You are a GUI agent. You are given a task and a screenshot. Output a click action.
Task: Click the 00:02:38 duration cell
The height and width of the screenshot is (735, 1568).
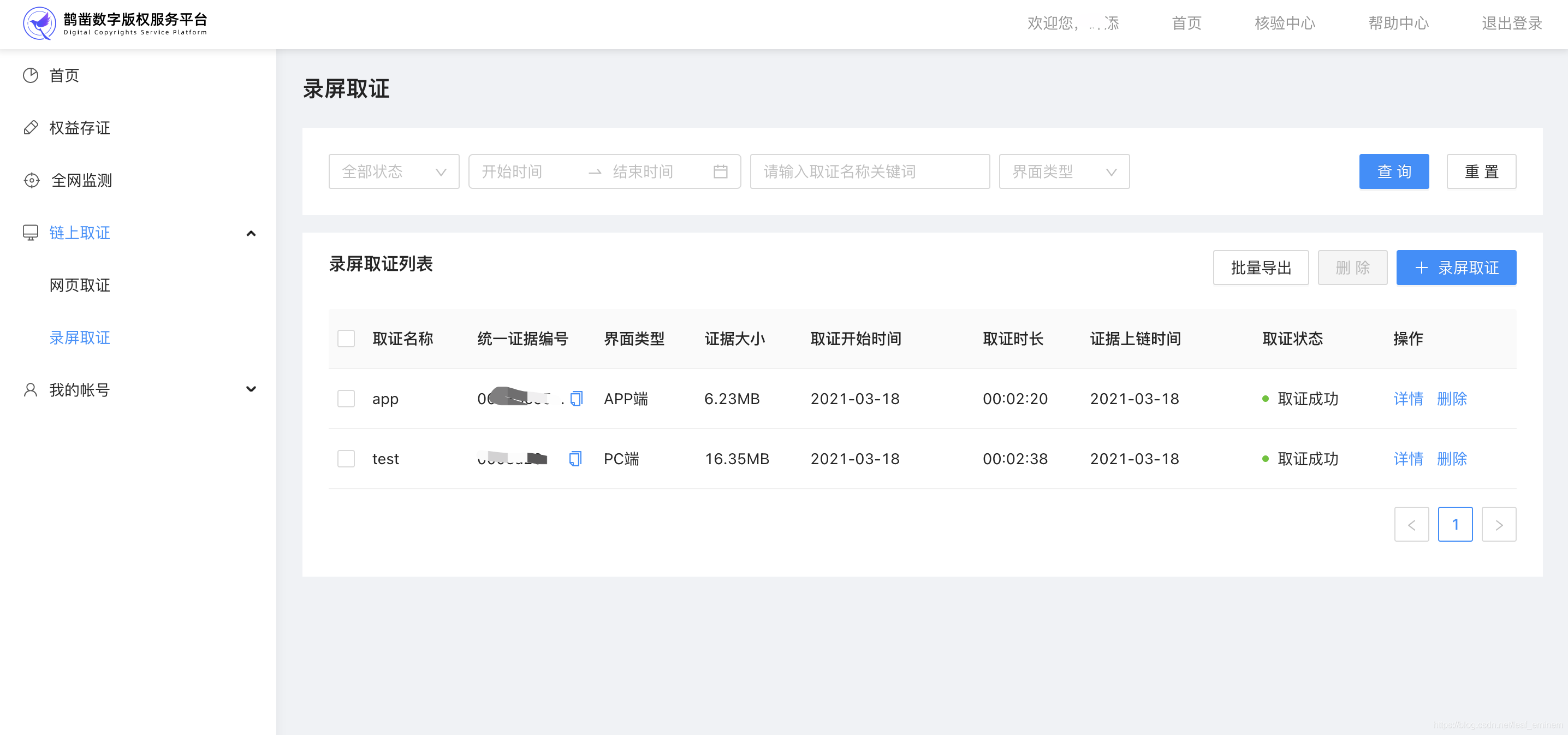point(1015,459)
